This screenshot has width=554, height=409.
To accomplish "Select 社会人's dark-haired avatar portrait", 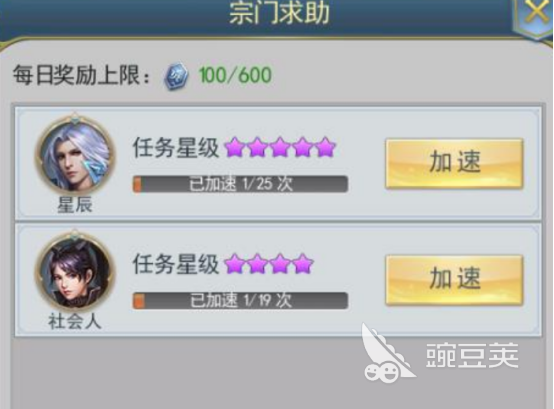I will [x=75, y=271].
